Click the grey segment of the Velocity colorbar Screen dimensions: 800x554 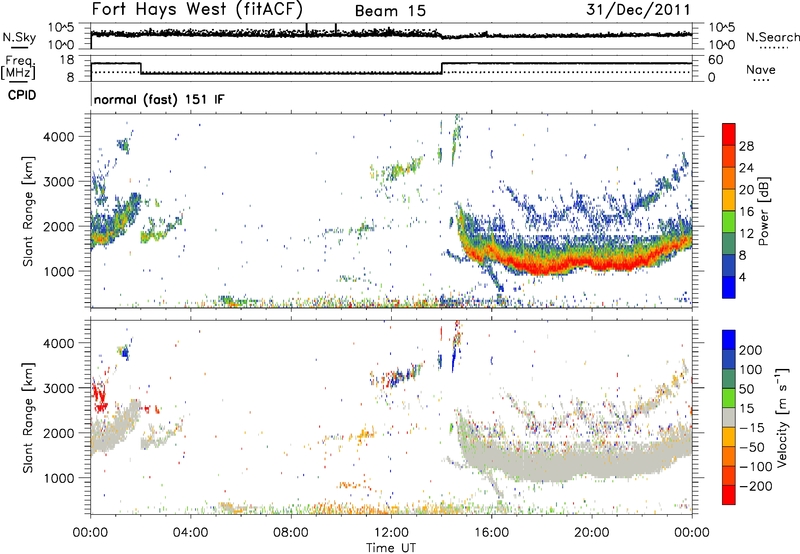[x=729, y=417]
